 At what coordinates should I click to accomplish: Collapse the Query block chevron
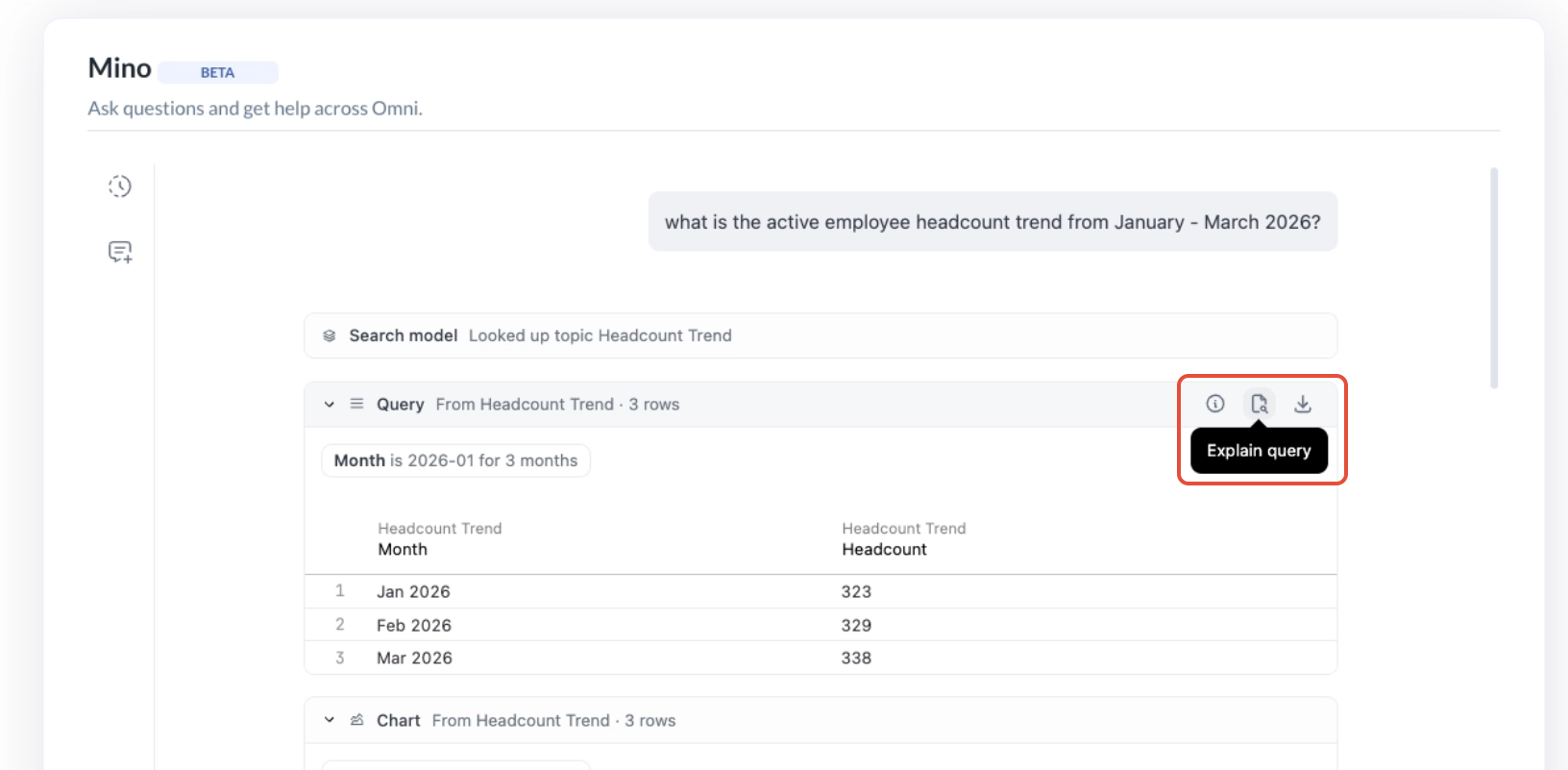pyautogui.click(x=330, y=405)
